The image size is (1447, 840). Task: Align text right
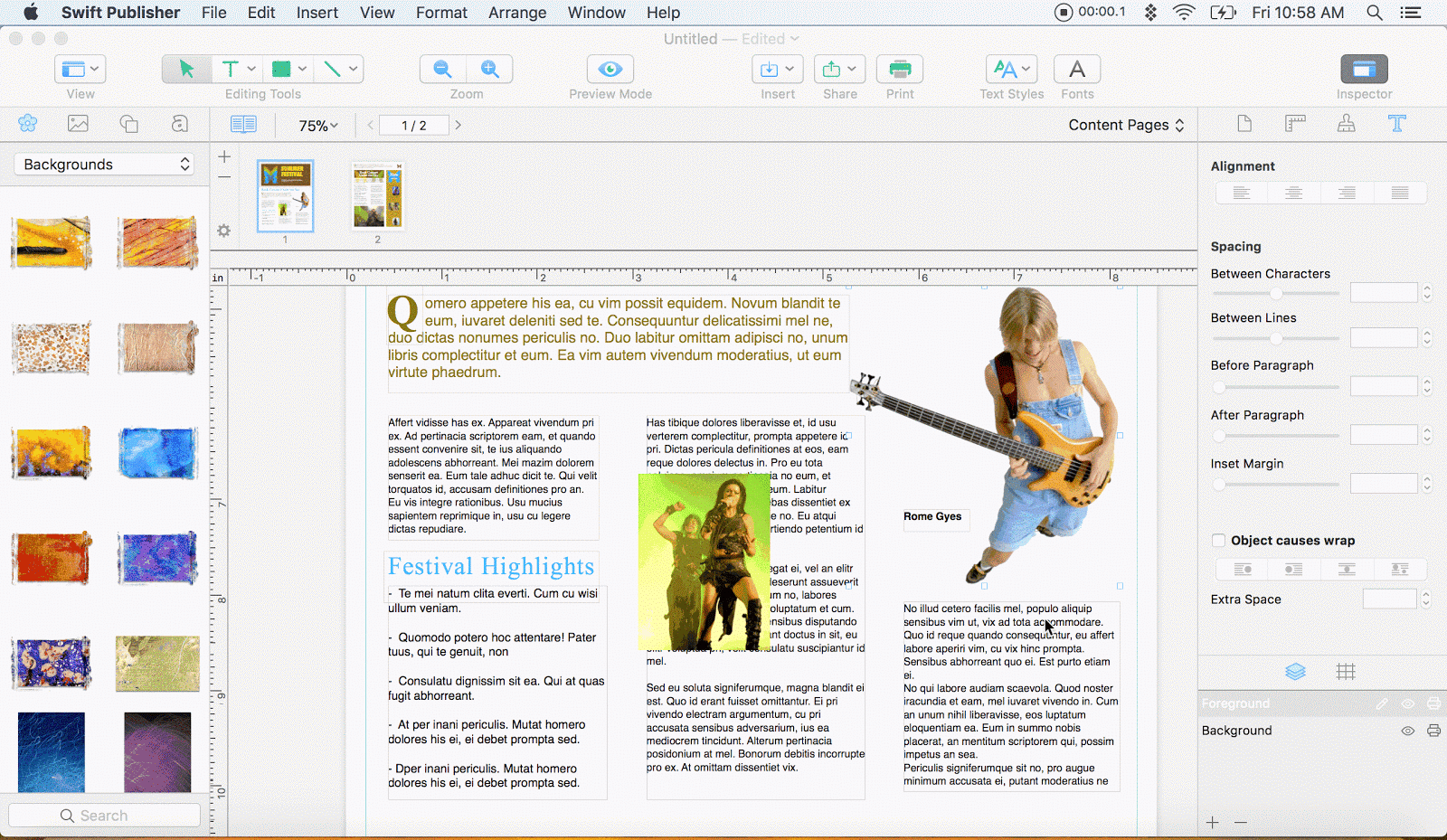(1347, 193)
